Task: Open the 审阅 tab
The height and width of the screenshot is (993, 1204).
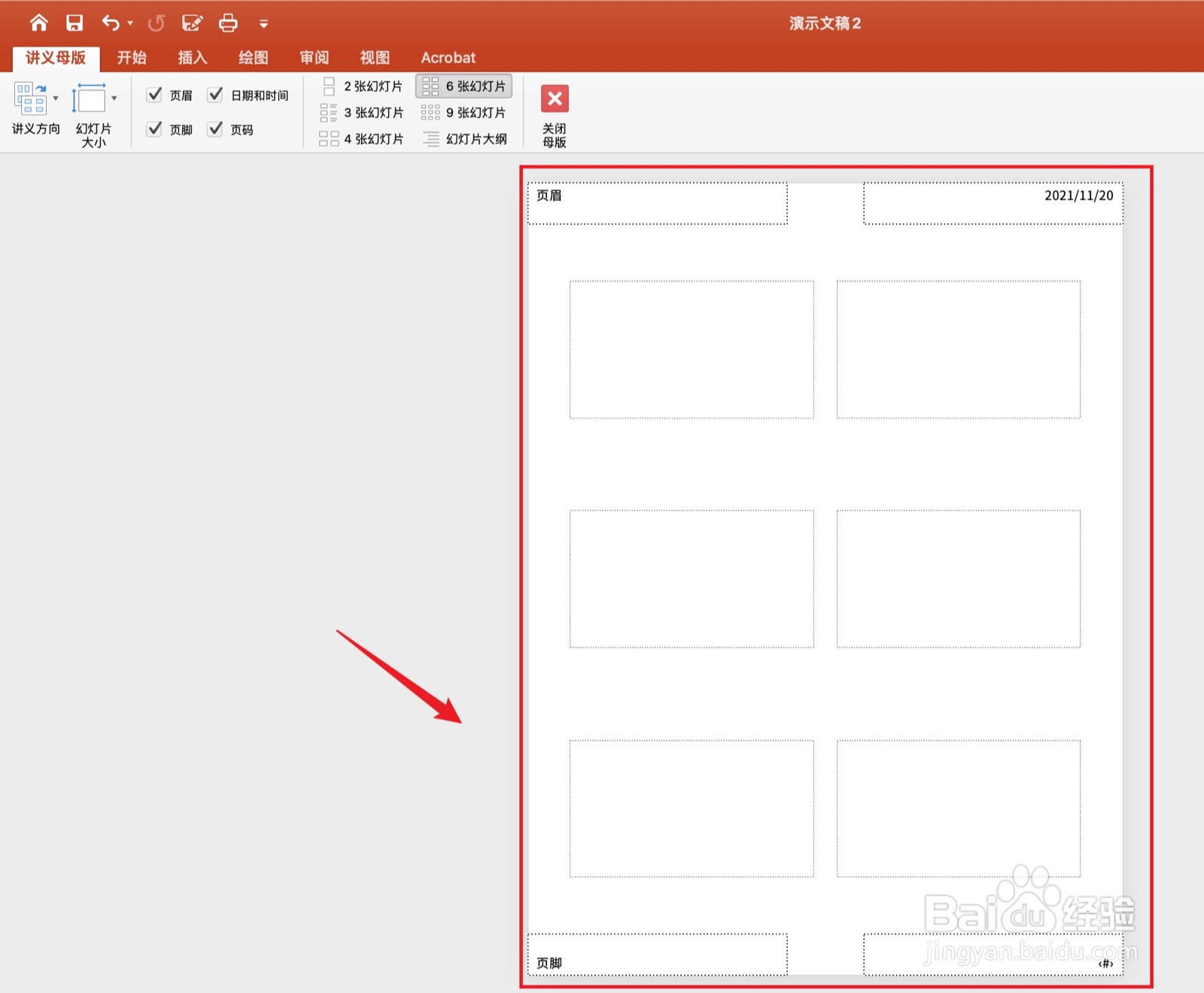Action: pos(315,58)
